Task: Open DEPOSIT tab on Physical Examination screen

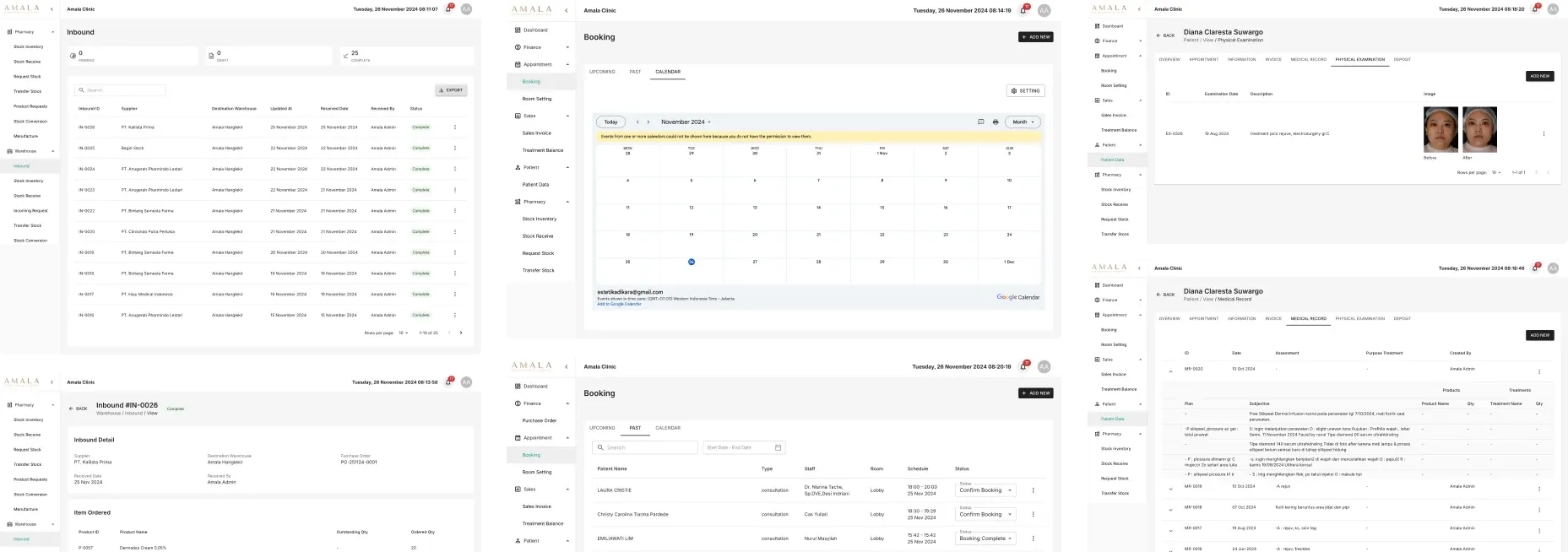Action: 1403,60
